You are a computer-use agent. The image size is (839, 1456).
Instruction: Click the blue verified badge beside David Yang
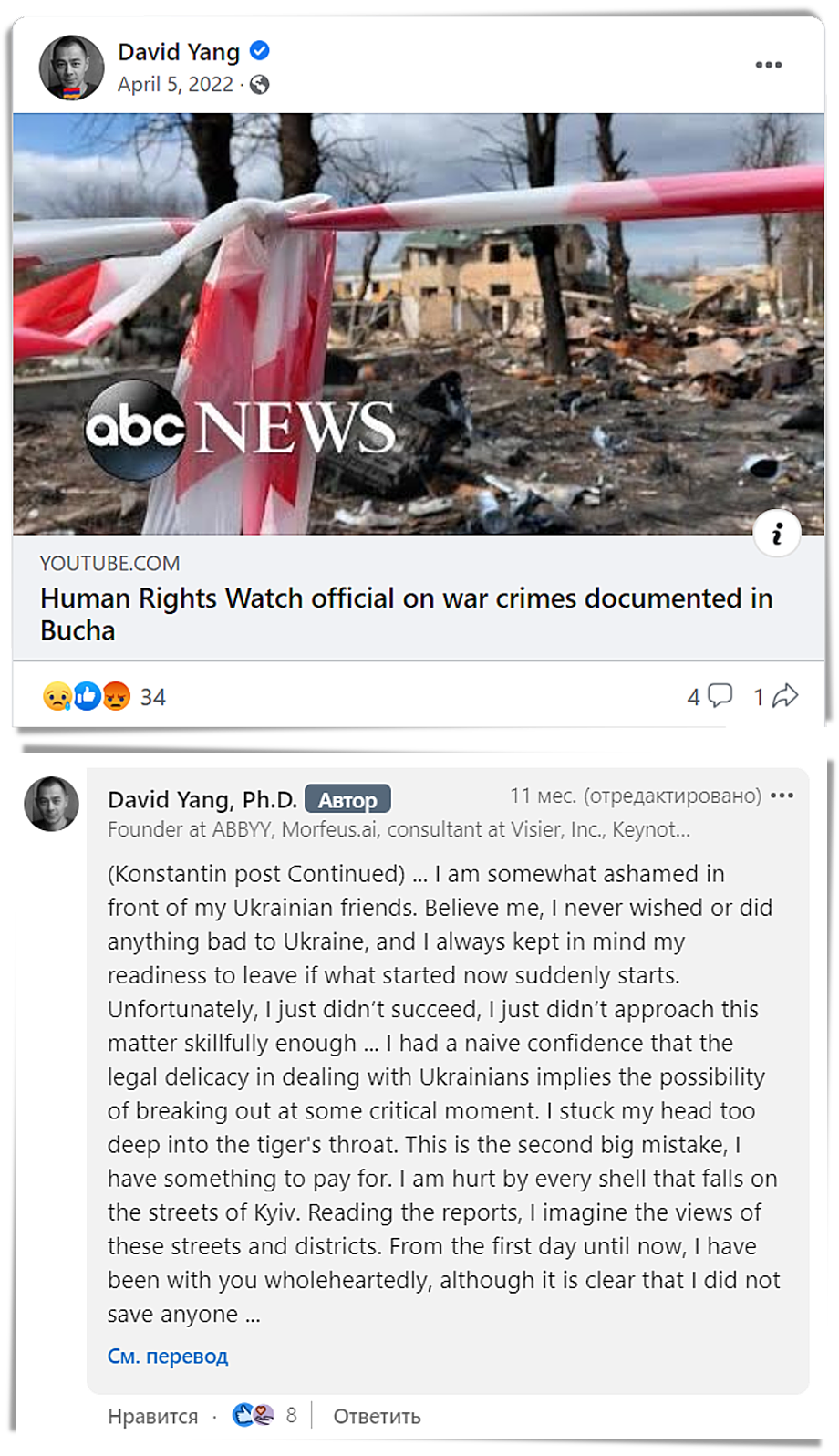coord(260,51)
